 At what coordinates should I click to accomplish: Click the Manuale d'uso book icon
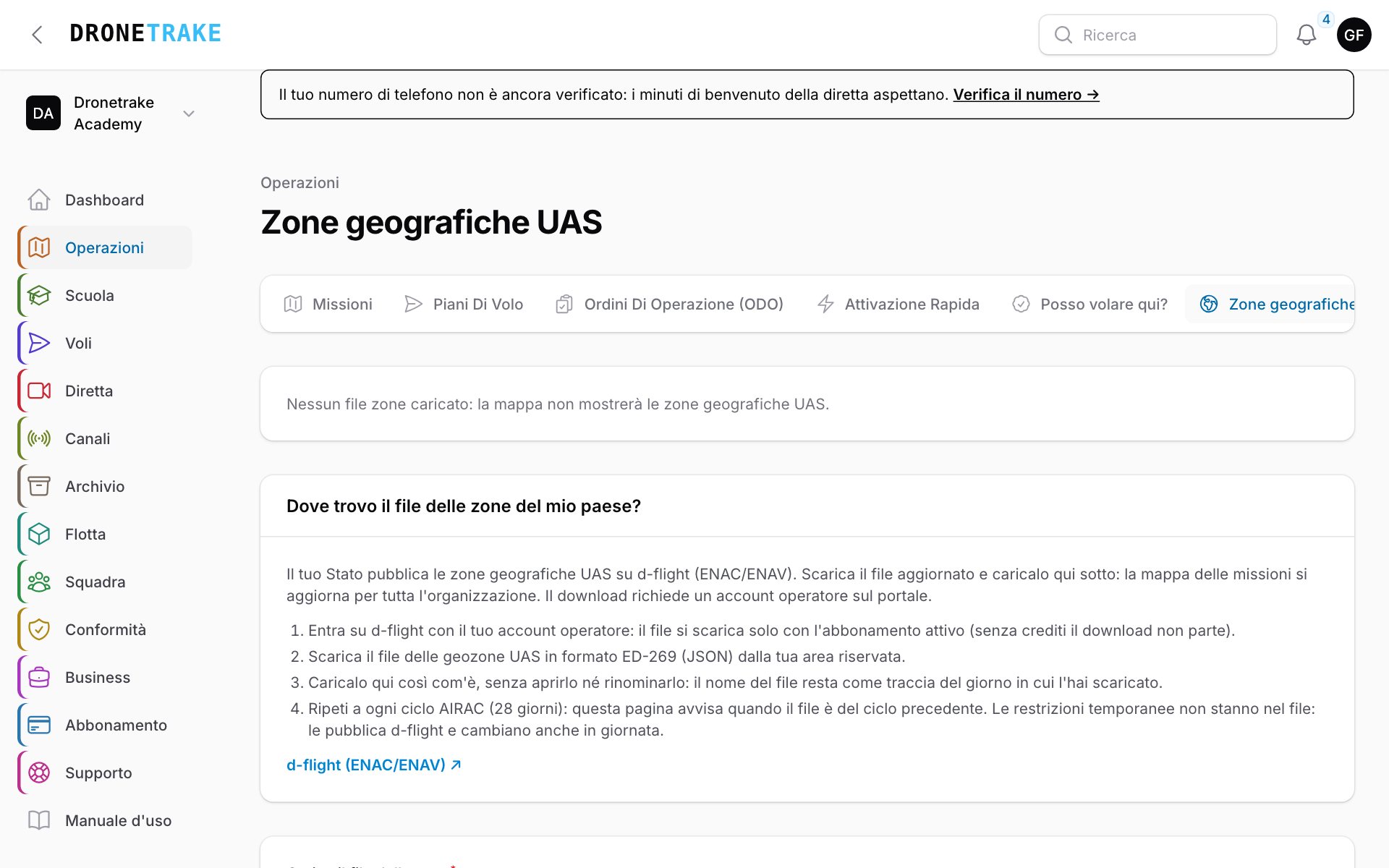point(39,820)
